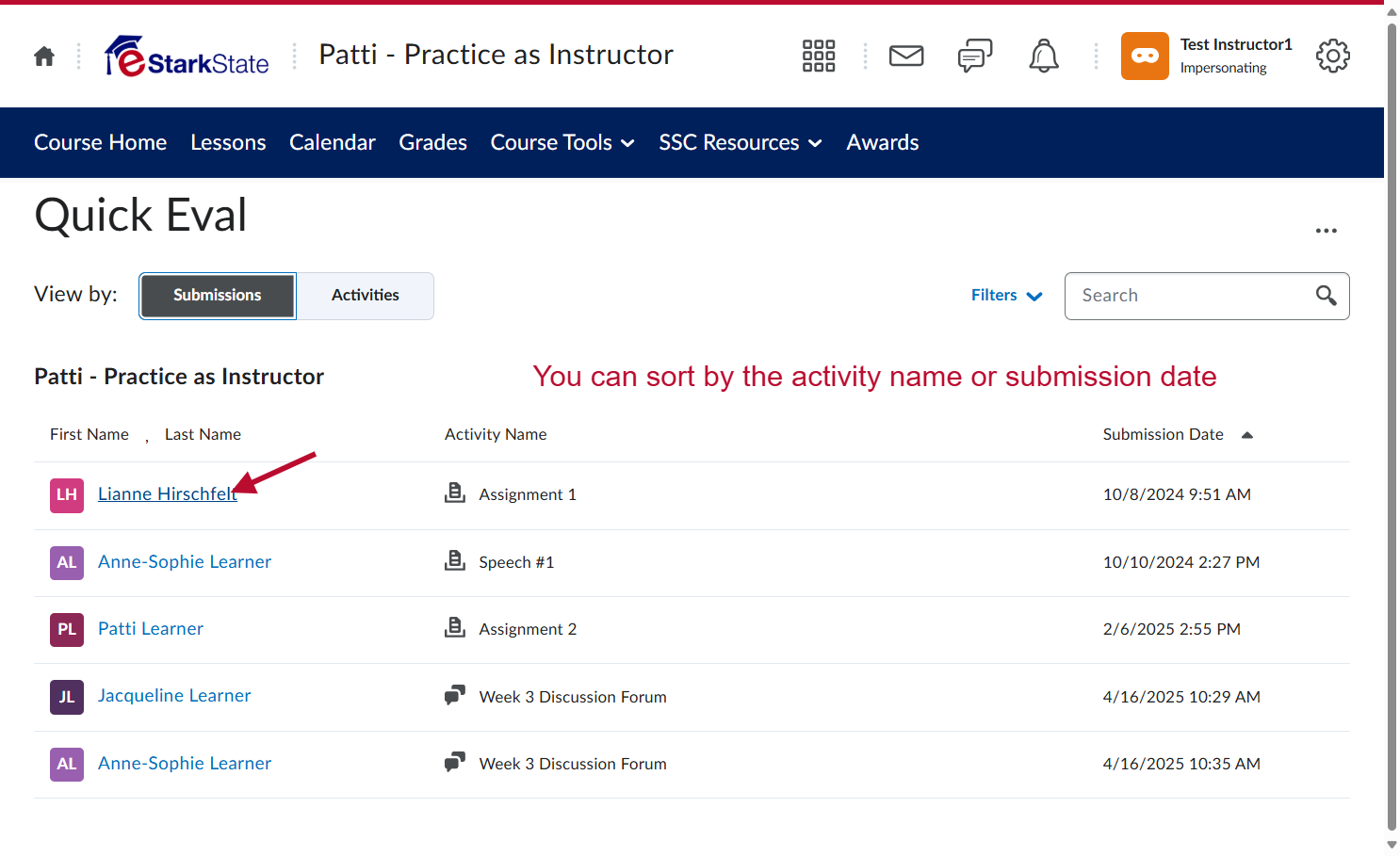This screenshot has height=856, width=1400.
Task: Click the Assignment 2 activity text
Action: coord(528,629)
